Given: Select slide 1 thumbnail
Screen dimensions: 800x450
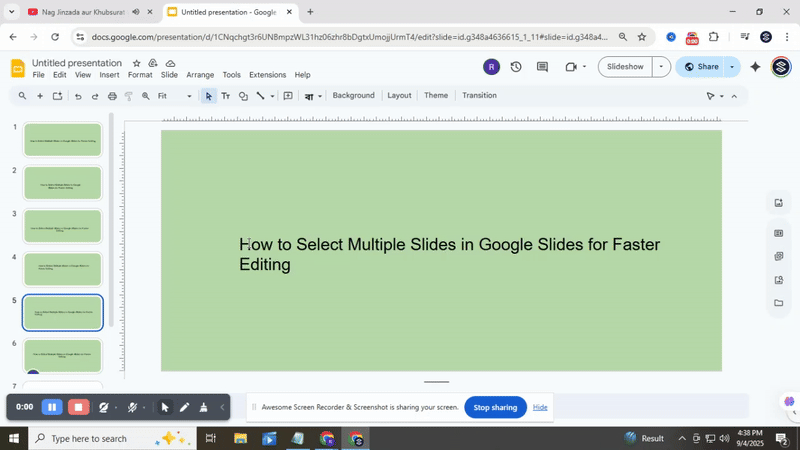Looking at the screenshot, I should 63,140.
